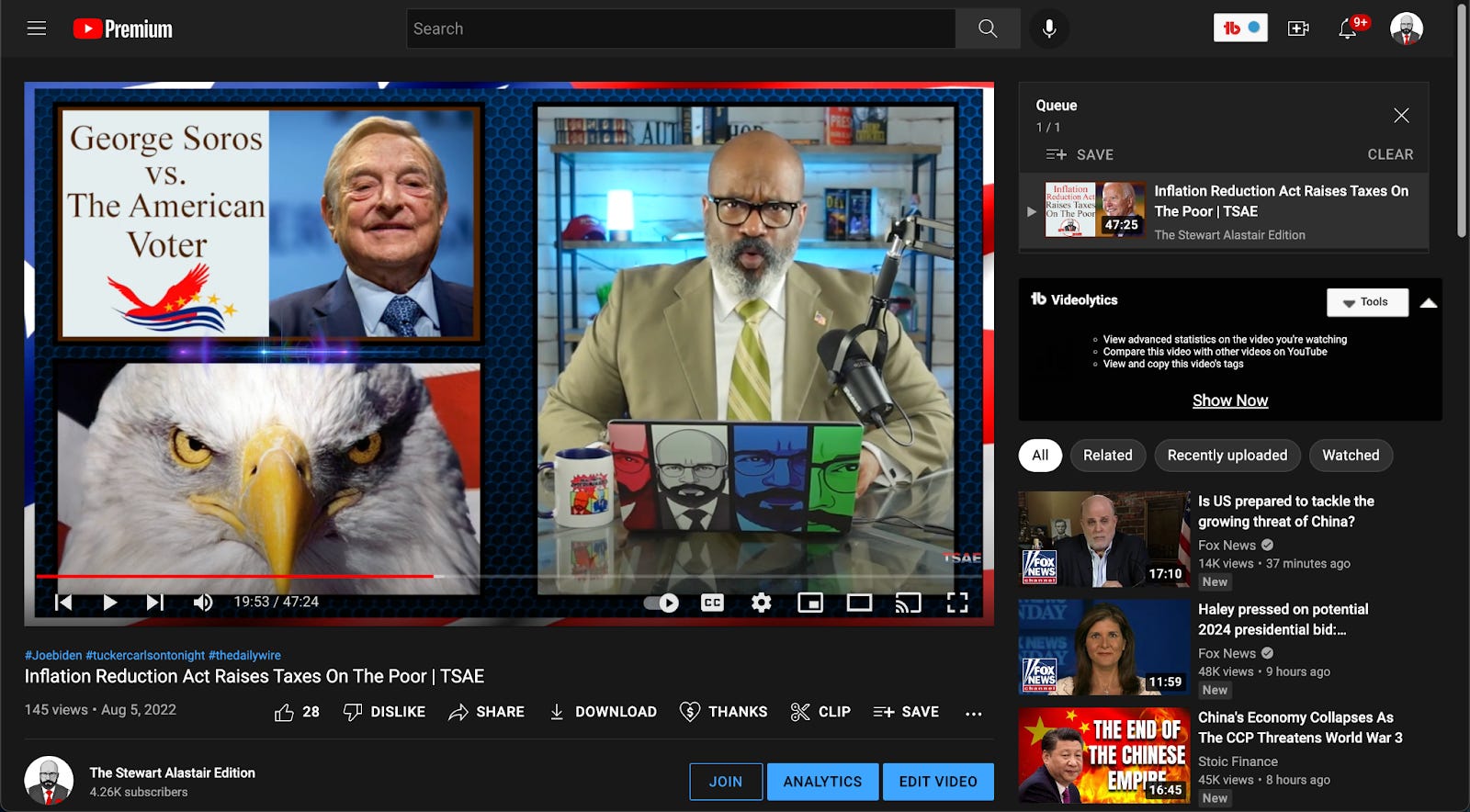Open the Create video icon
The image size is (1470, 812).
pos(1298,28)
